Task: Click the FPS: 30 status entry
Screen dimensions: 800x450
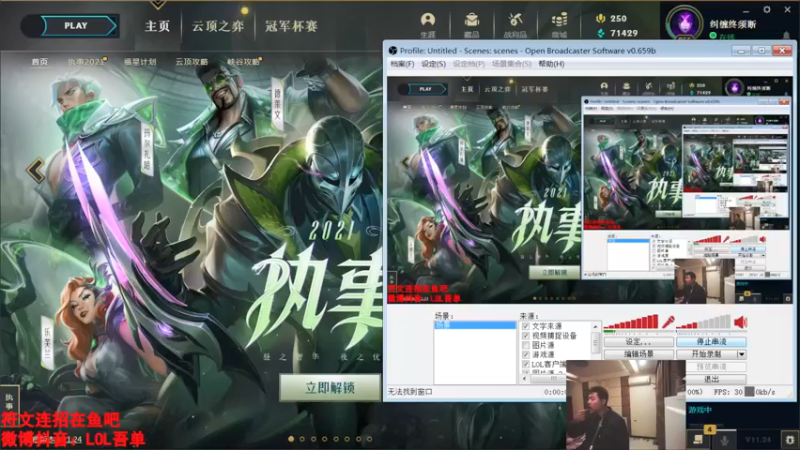Action: 728,392
